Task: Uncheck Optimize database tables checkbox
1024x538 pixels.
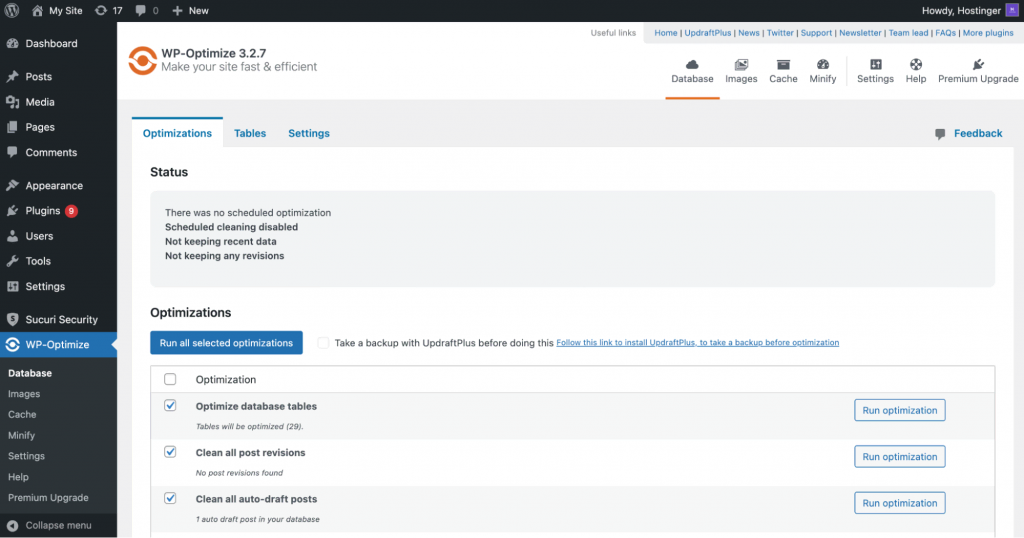Action: point(170,406)
